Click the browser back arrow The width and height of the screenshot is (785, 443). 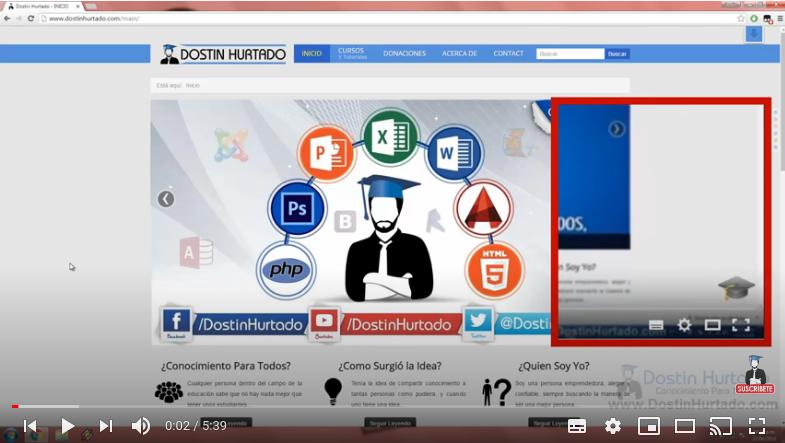click(7, 19)
